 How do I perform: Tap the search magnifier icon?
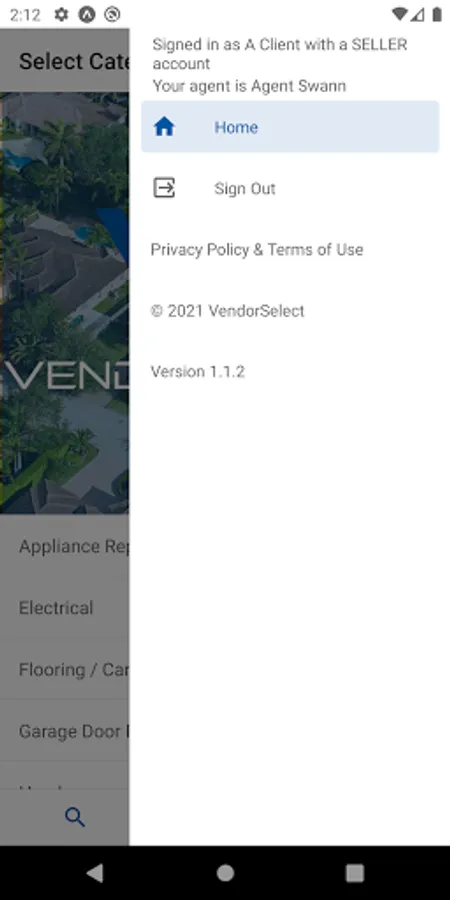75,817
